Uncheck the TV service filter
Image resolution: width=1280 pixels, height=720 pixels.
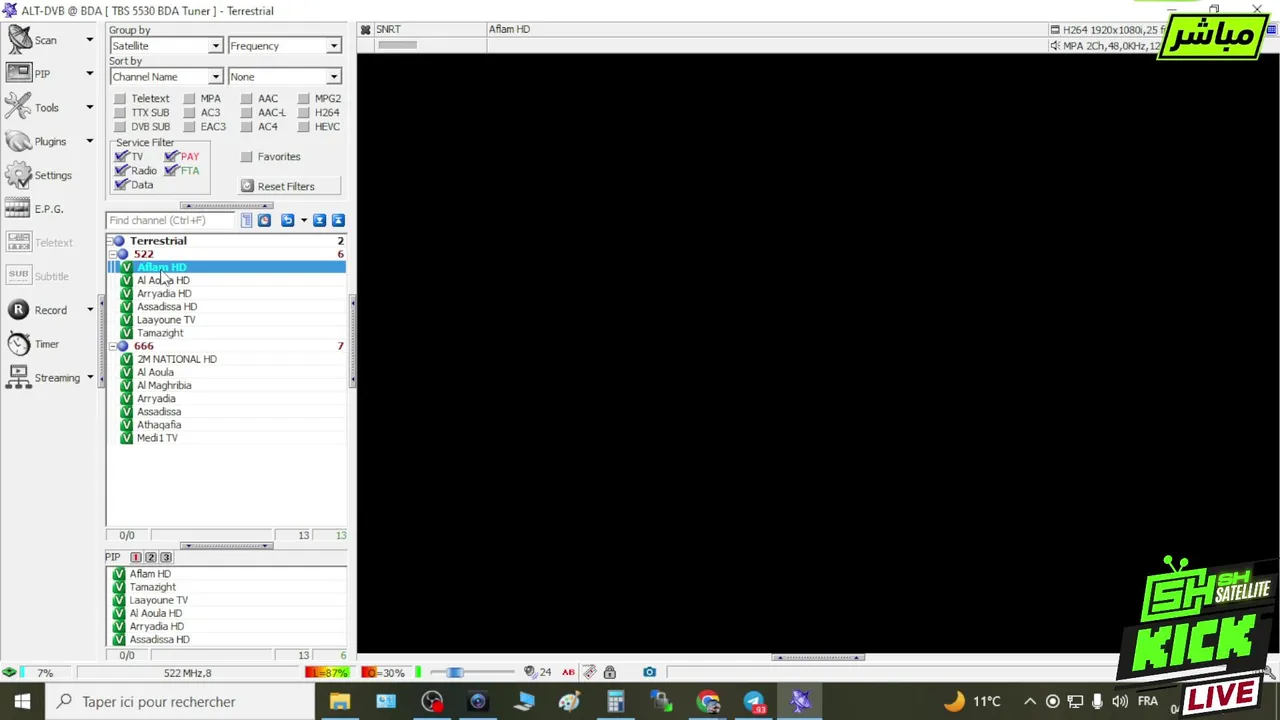[x=122, y=157]
